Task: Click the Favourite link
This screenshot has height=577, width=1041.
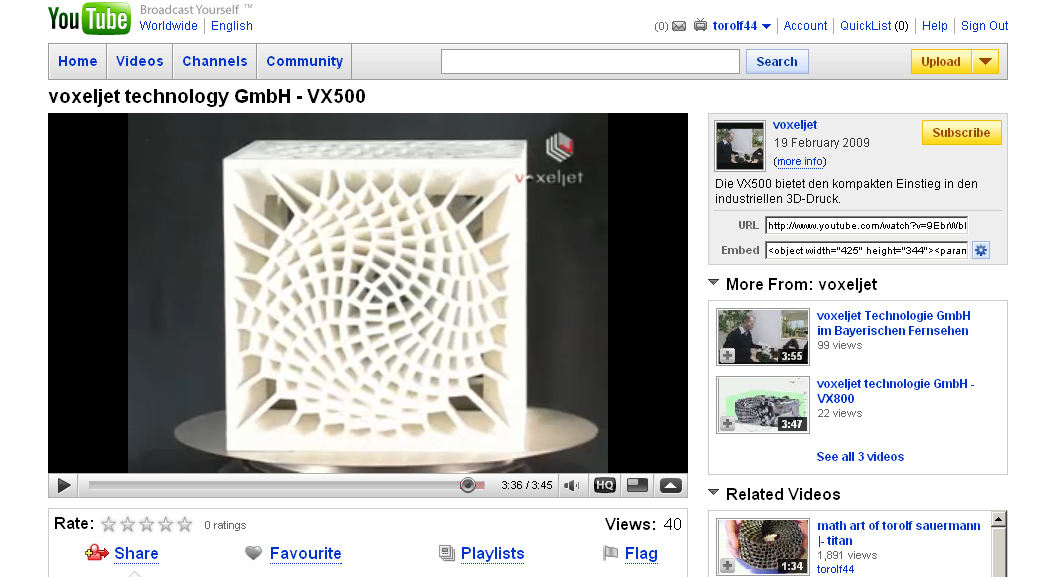Action: click(x=305, y=553)
